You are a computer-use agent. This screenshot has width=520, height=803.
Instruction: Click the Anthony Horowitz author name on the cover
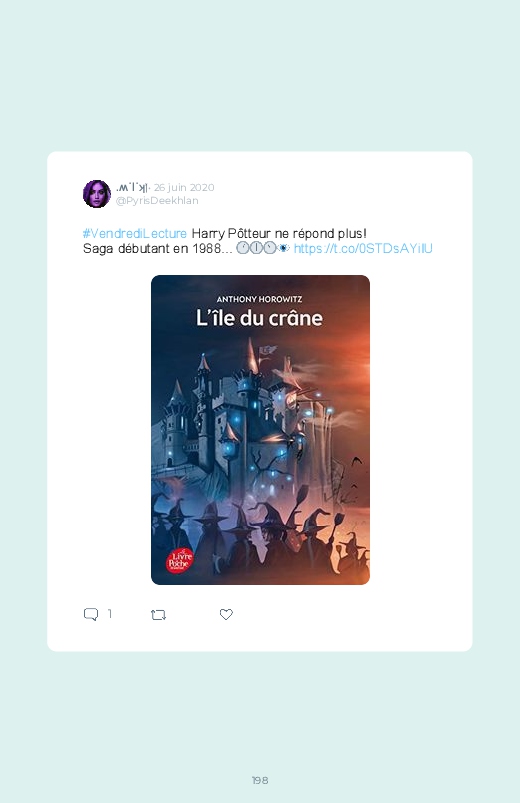click(259, 299)
